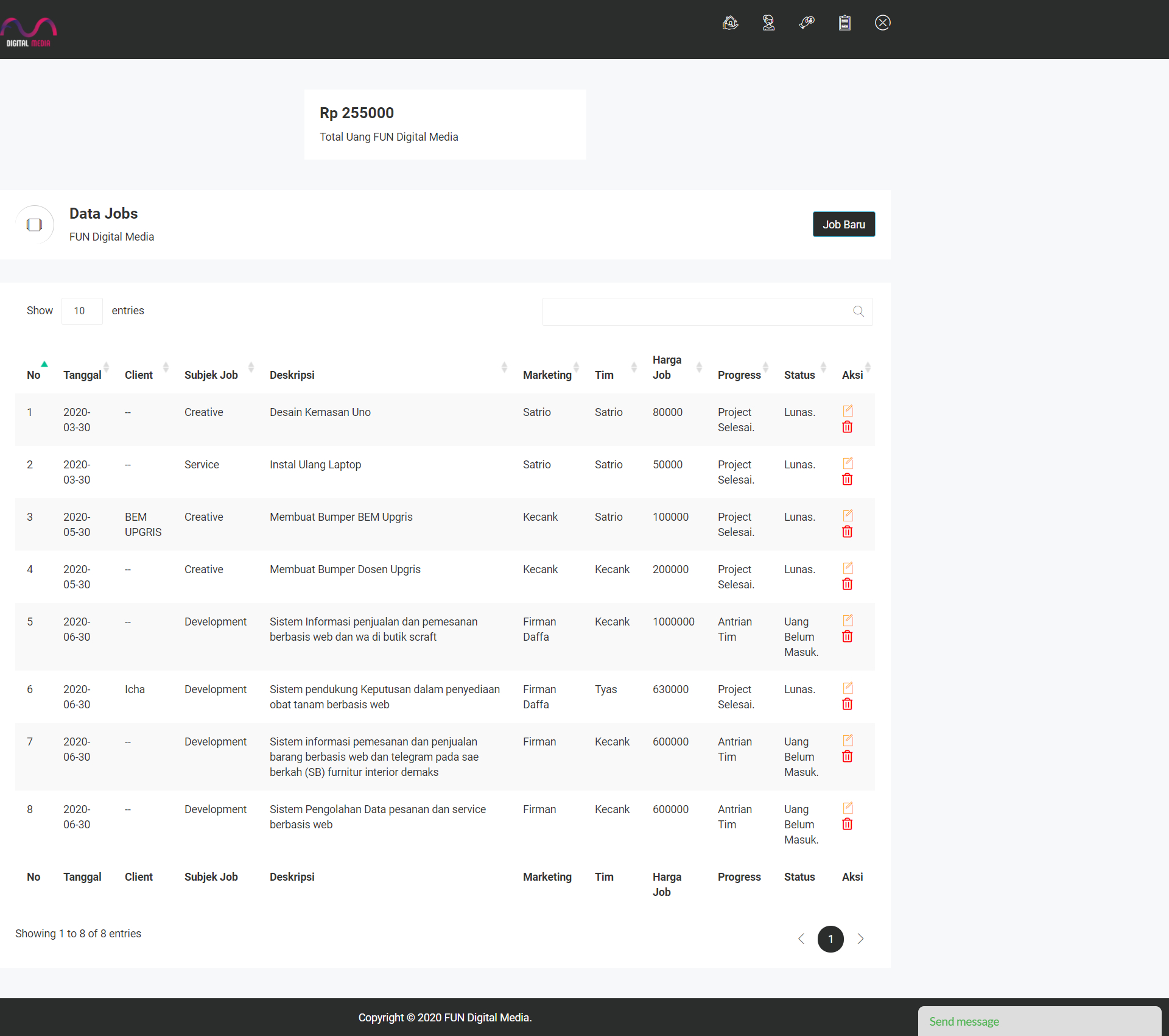Delete the Instal Ulang Laptop job
This screenshot has height=1036, width=1169.
point(847,480)
